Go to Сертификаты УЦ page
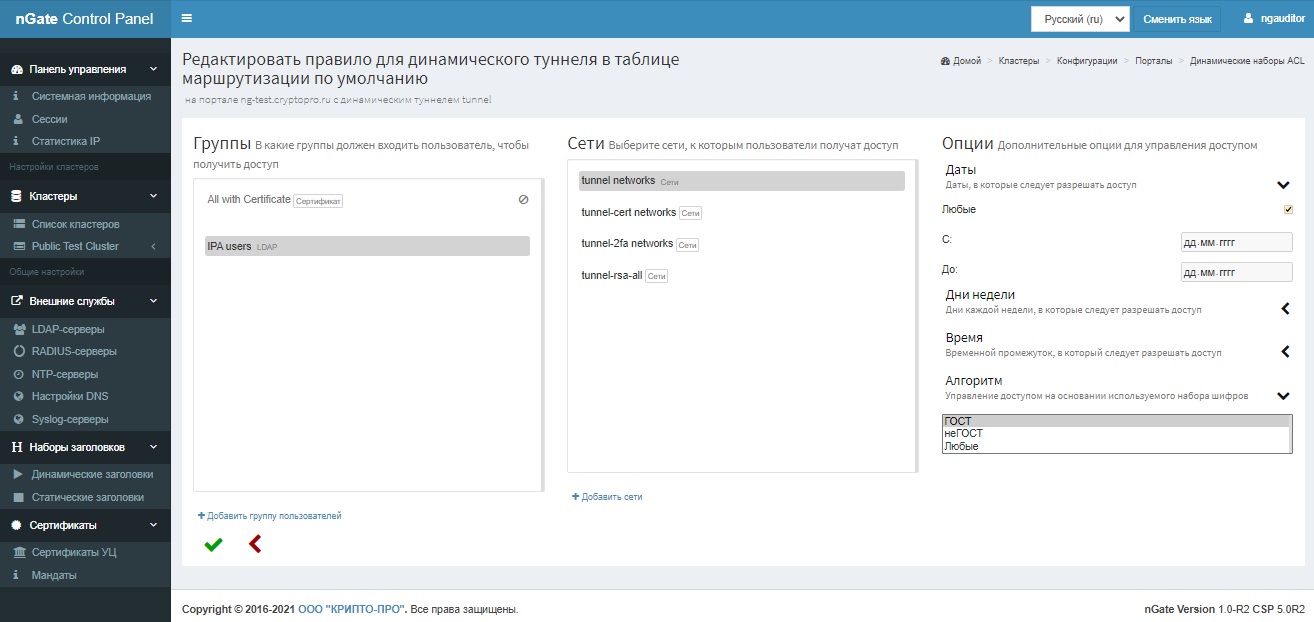1314x622 pixels. coord(74,552)
